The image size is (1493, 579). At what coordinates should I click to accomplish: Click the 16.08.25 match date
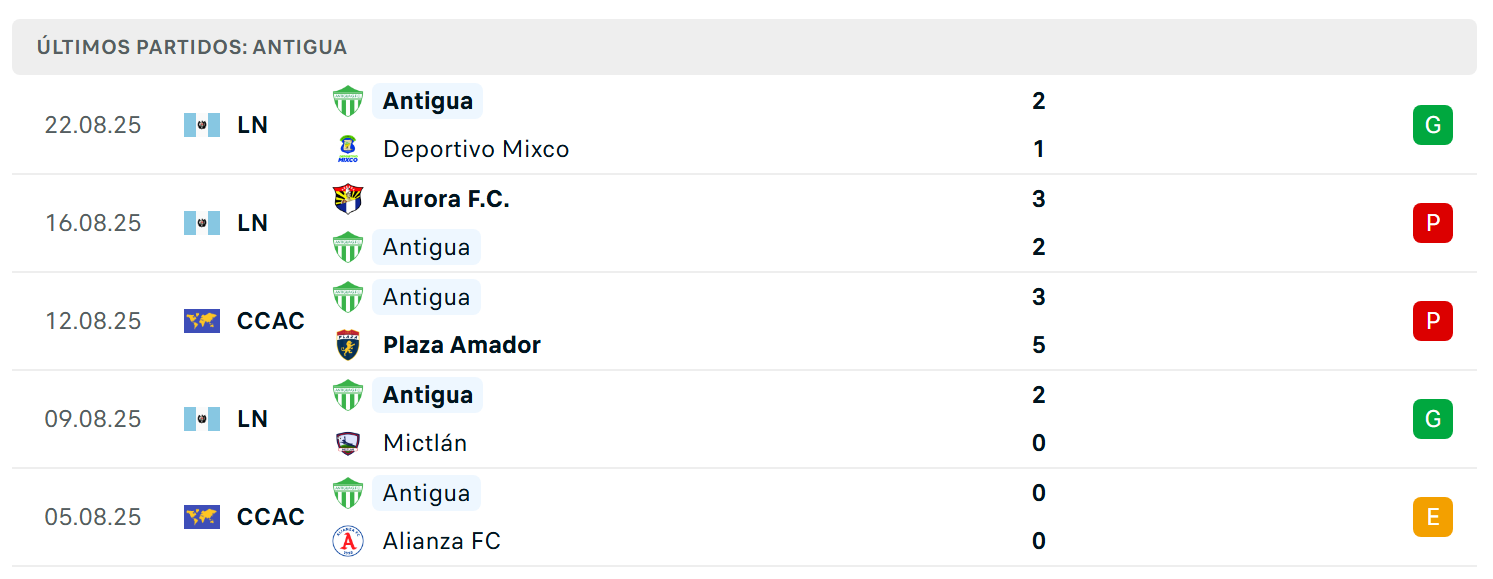(93, 223)
